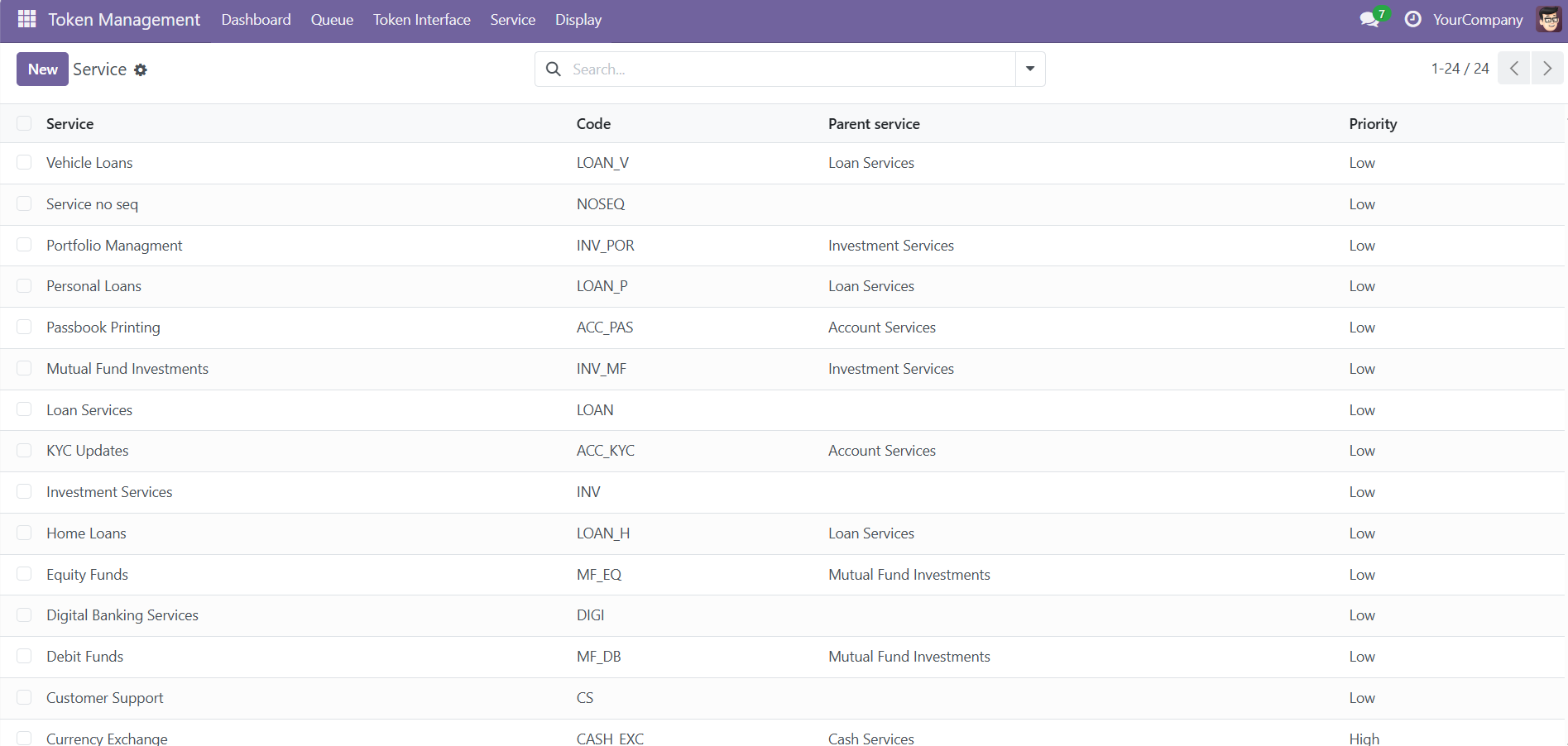The height and width of the screenshot is (746, 1568).
Task: Go to the next page with the right arrow
Action: [1547, 68]
